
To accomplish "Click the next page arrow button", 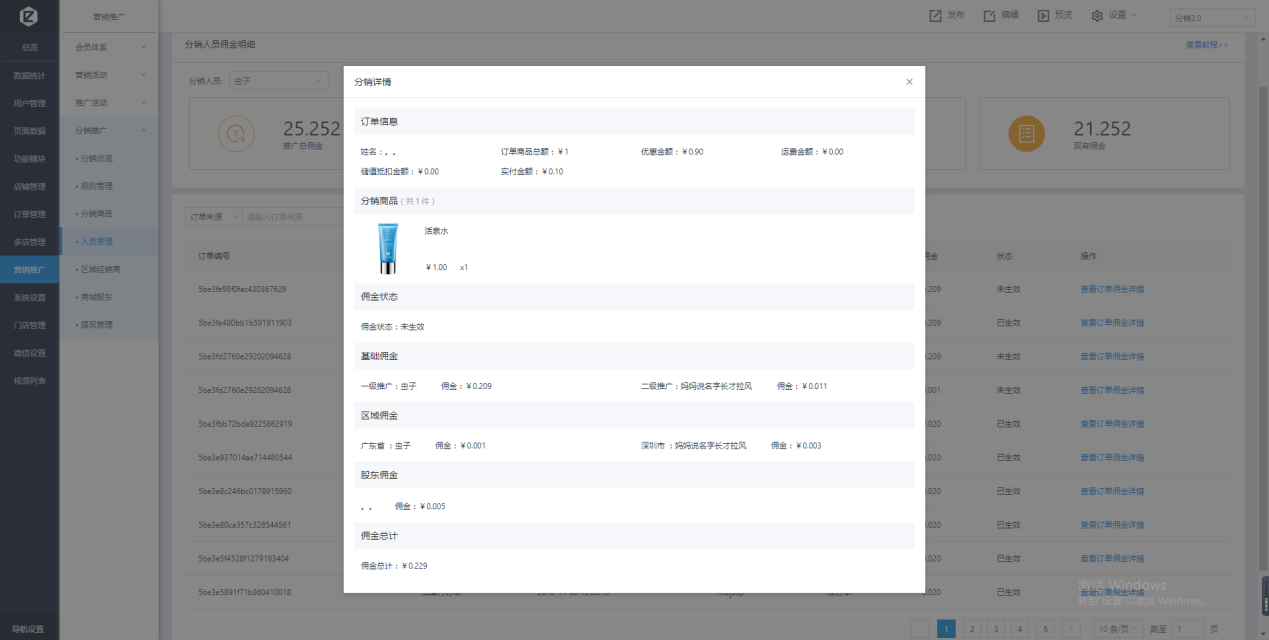I will [x=1070, y=629].
